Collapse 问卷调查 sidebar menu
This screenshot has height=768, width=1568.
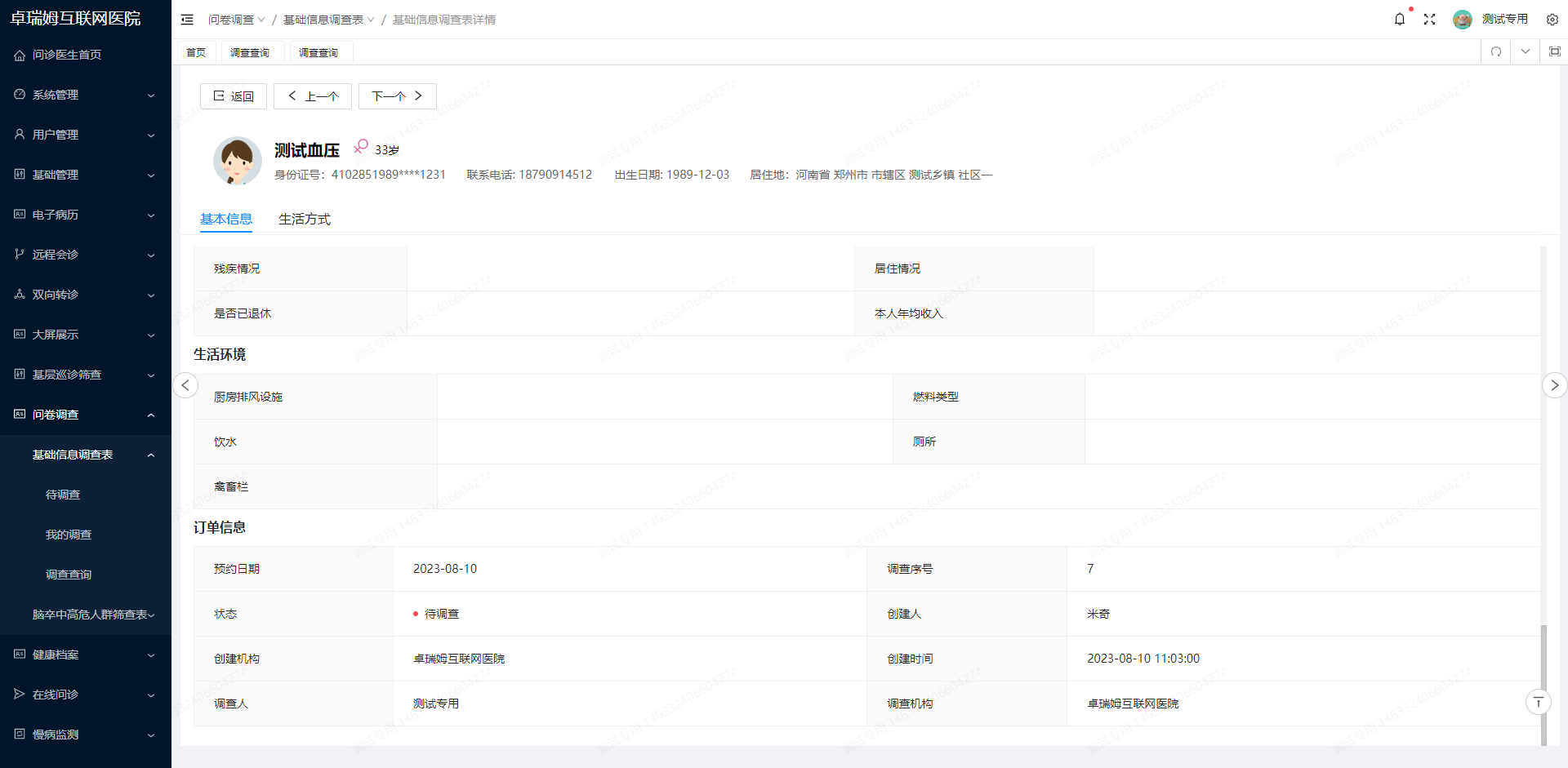[x=86, y=415]
